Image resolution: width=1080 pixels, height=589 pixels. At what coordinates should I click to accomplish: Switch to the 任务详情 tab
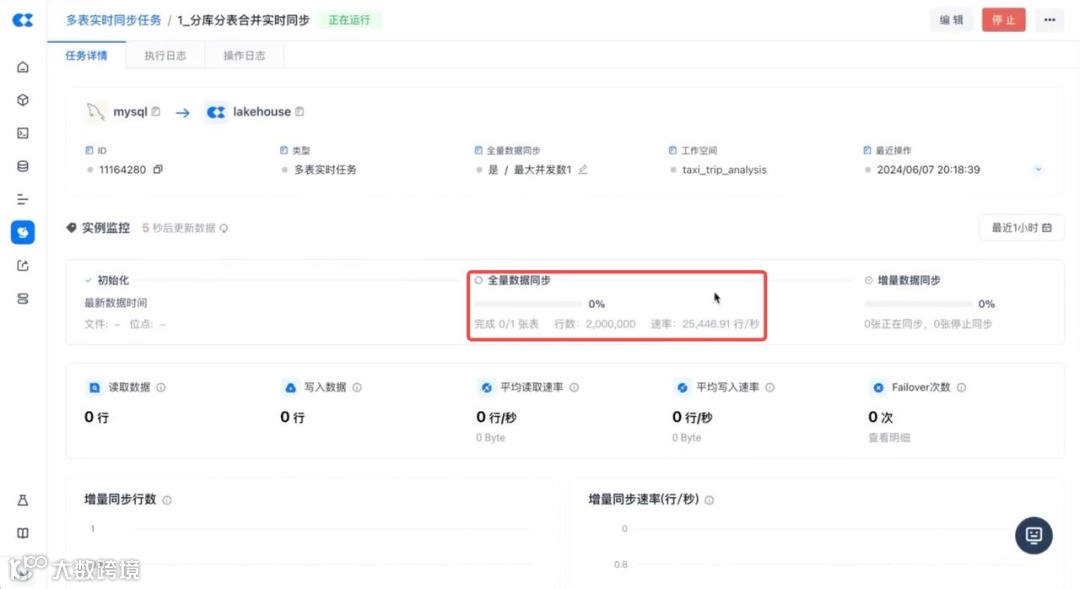[x=86, y=56]
